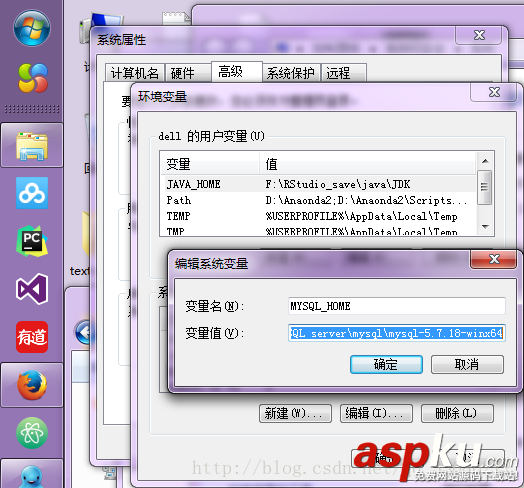Click the D:\Anaonda2 Path value cell

pos(366,200)
